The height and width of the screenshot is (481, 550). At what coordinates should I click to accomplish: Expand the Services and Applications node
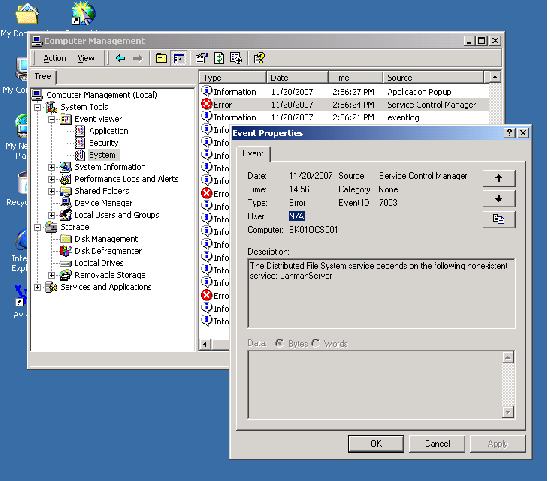(x=38, y=287)
